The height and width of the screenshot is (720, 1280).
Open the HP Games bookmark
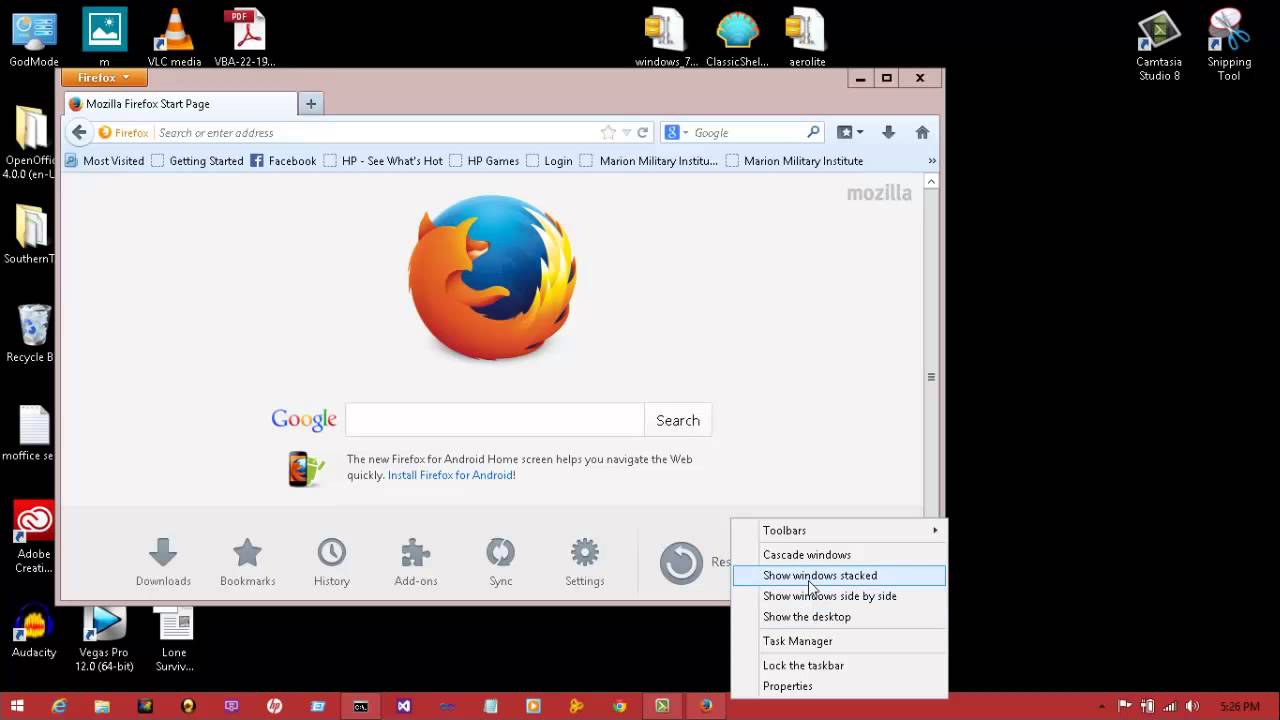click(484, 161)
